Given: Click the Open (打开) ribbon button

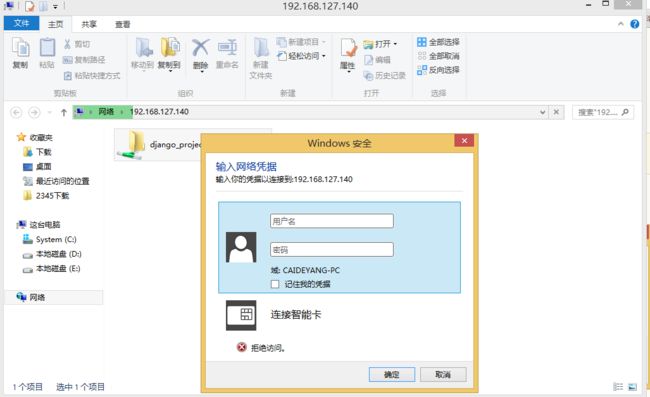Looking at the screenshot, I should (380, 44).
